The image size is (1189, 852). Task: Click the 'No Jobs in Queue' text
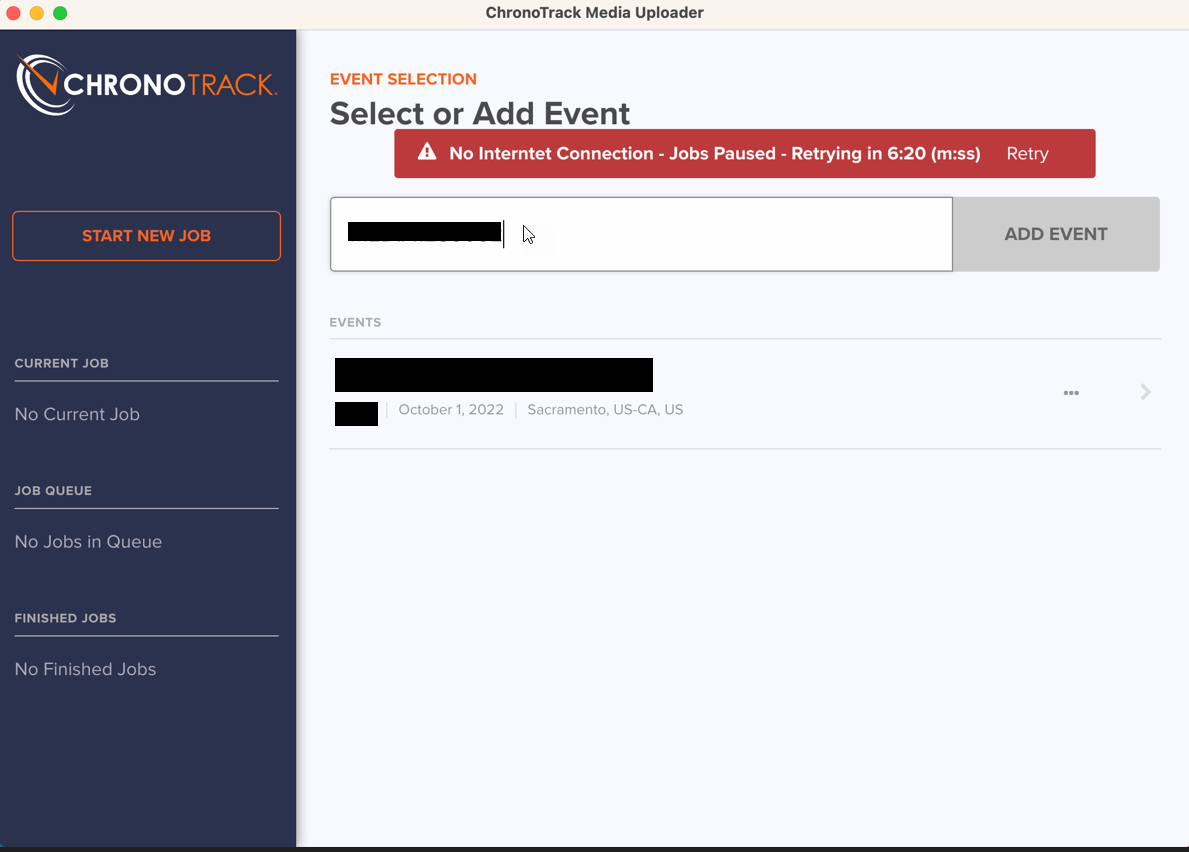88,541
